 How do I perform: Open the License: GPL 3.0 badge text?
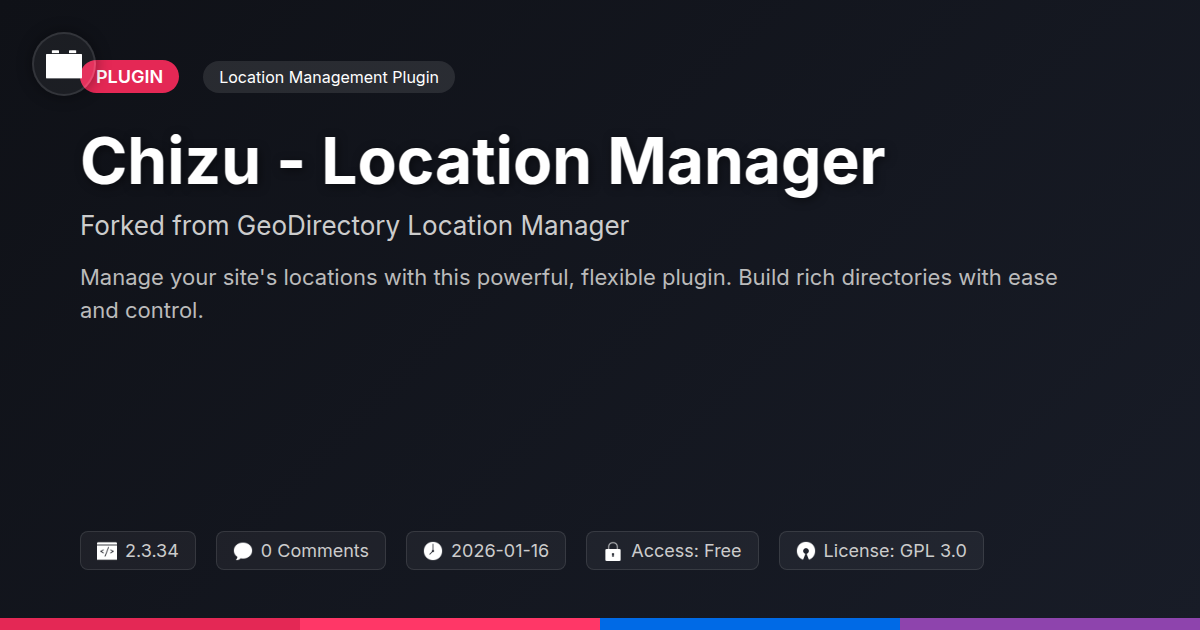coord(895,551)
